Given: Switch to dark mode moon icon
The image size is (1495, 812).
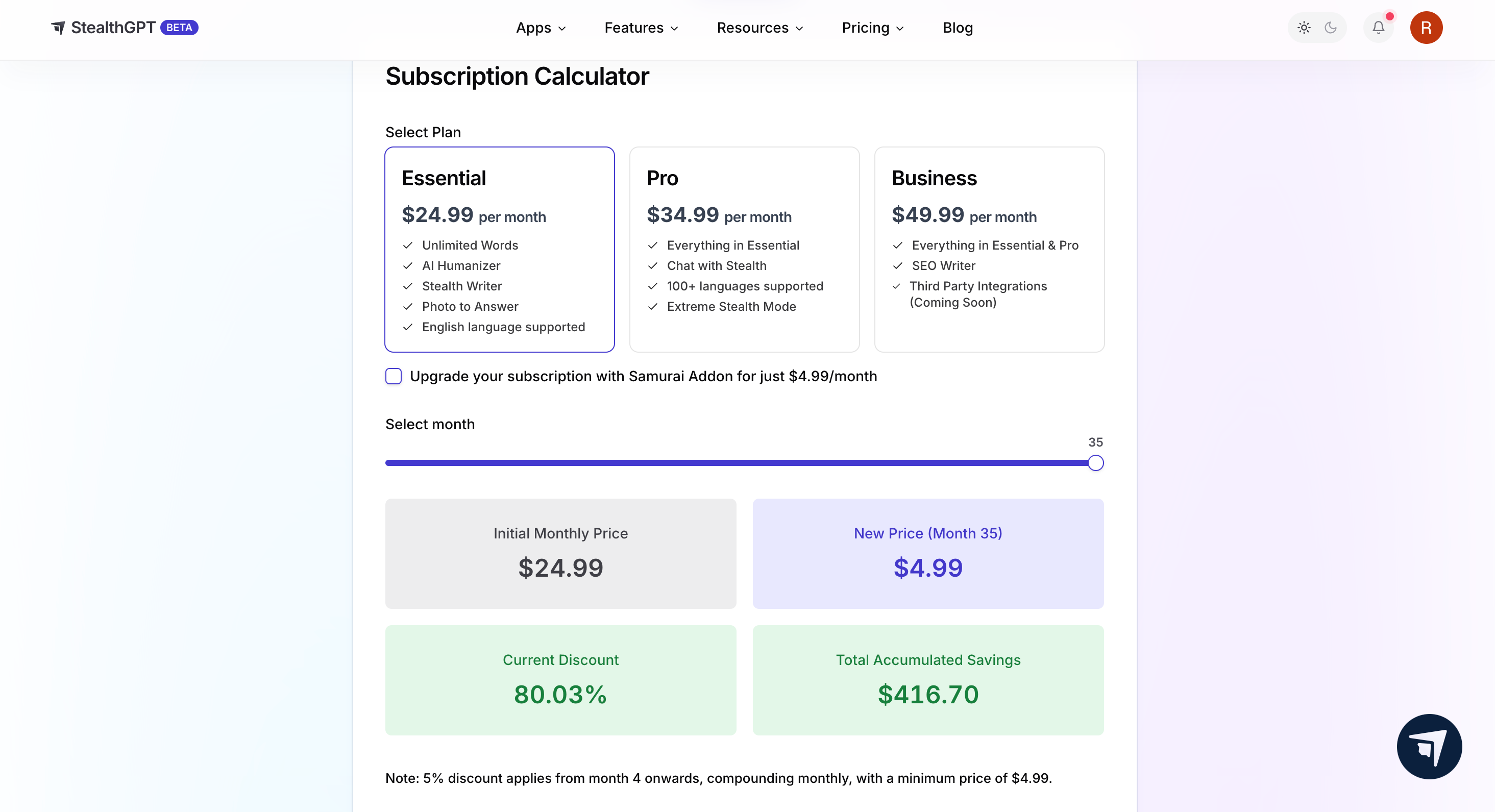Looking at the screenshot, I should click(x=1330, y=27).
